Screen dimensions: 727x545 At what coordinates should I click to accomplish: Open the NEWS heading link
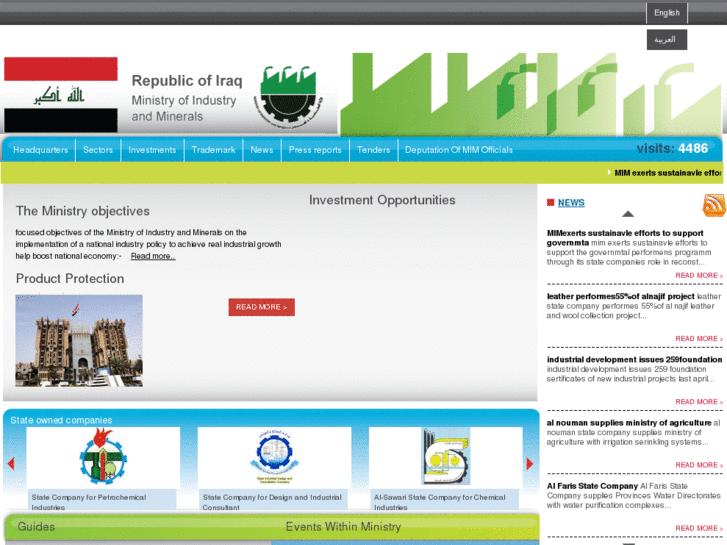[571, 203]
